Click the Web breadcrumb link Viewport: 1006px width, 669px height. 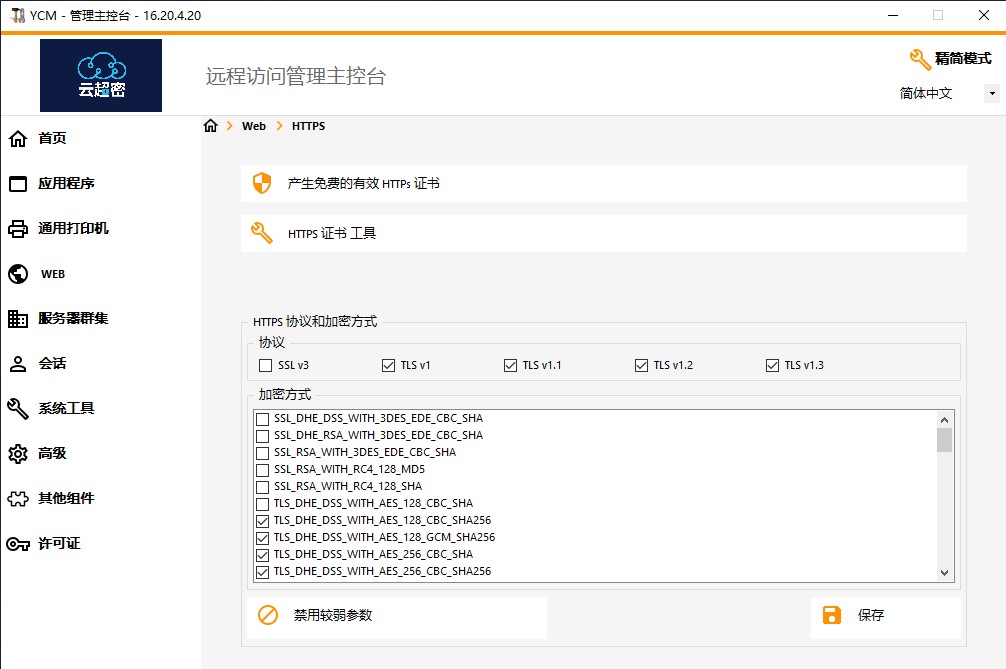coord(254,126)
